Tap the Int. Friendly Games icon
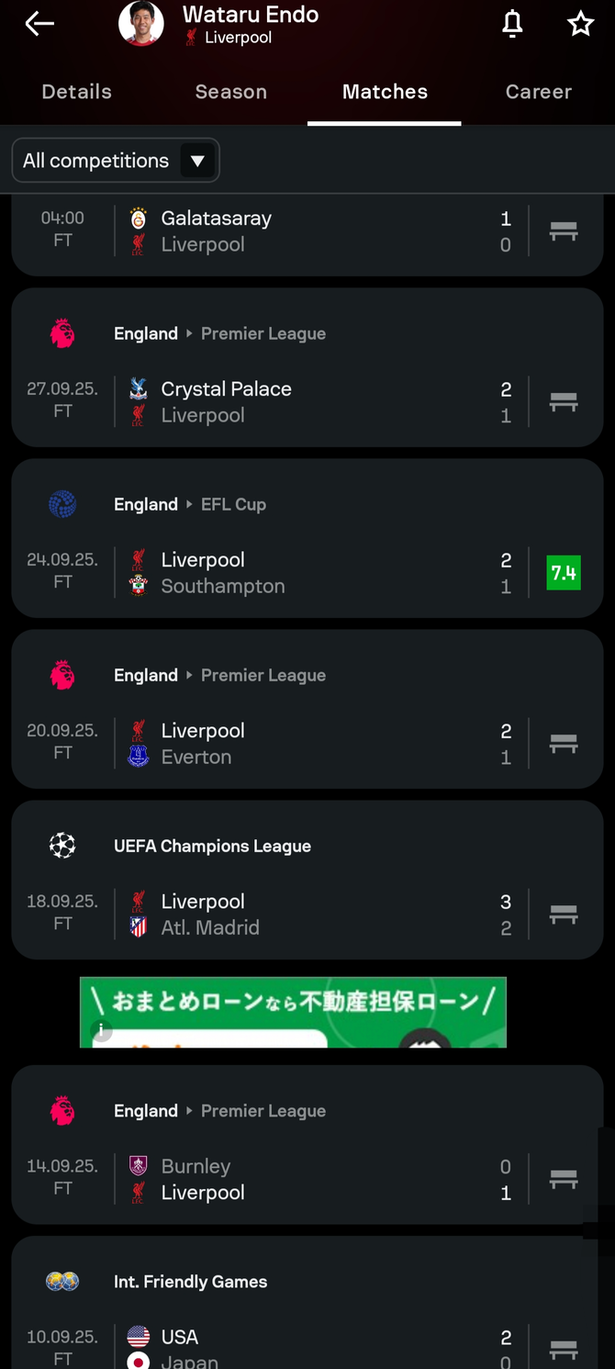615x1369 pixels. click(62, 1282)
